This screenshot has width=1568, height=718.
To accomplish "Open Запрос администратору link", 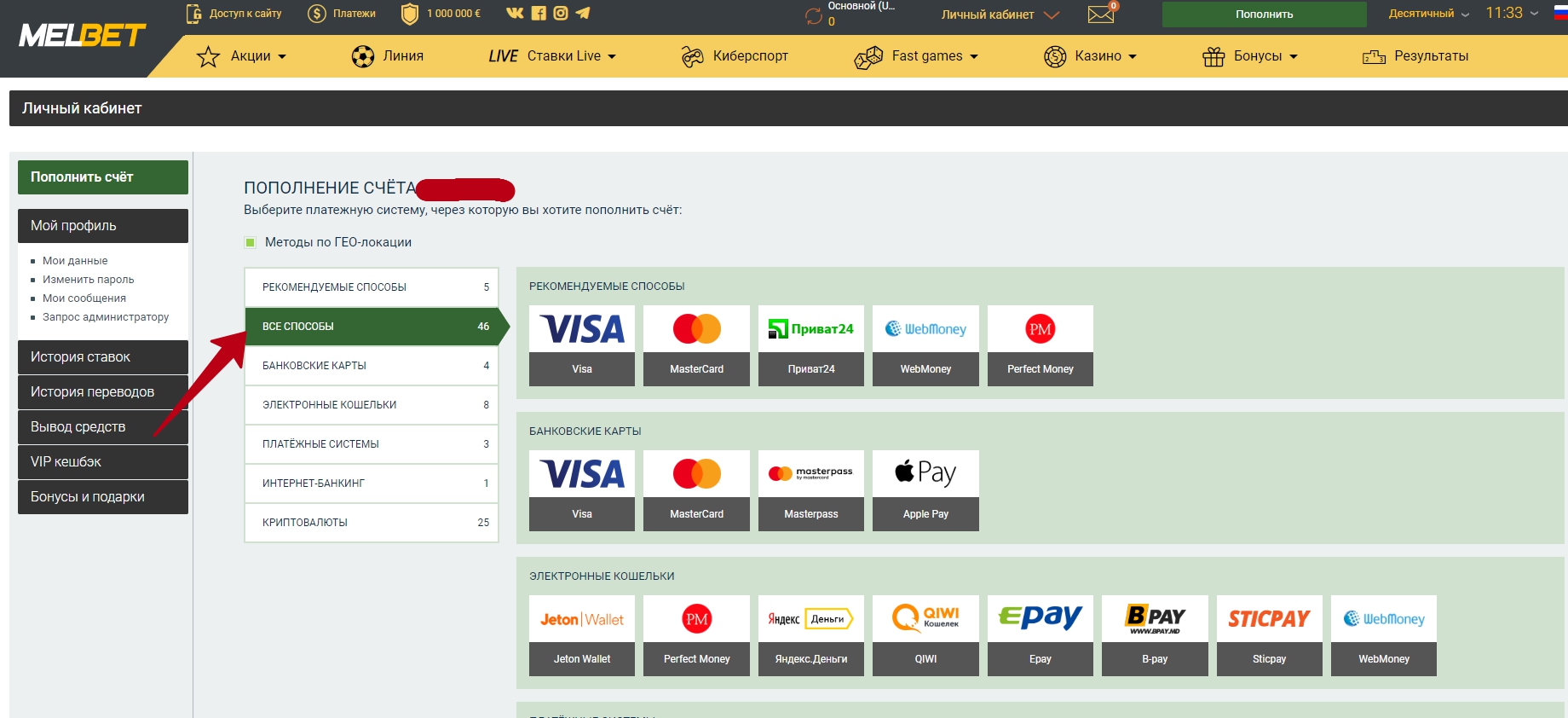I will (106, 317).
